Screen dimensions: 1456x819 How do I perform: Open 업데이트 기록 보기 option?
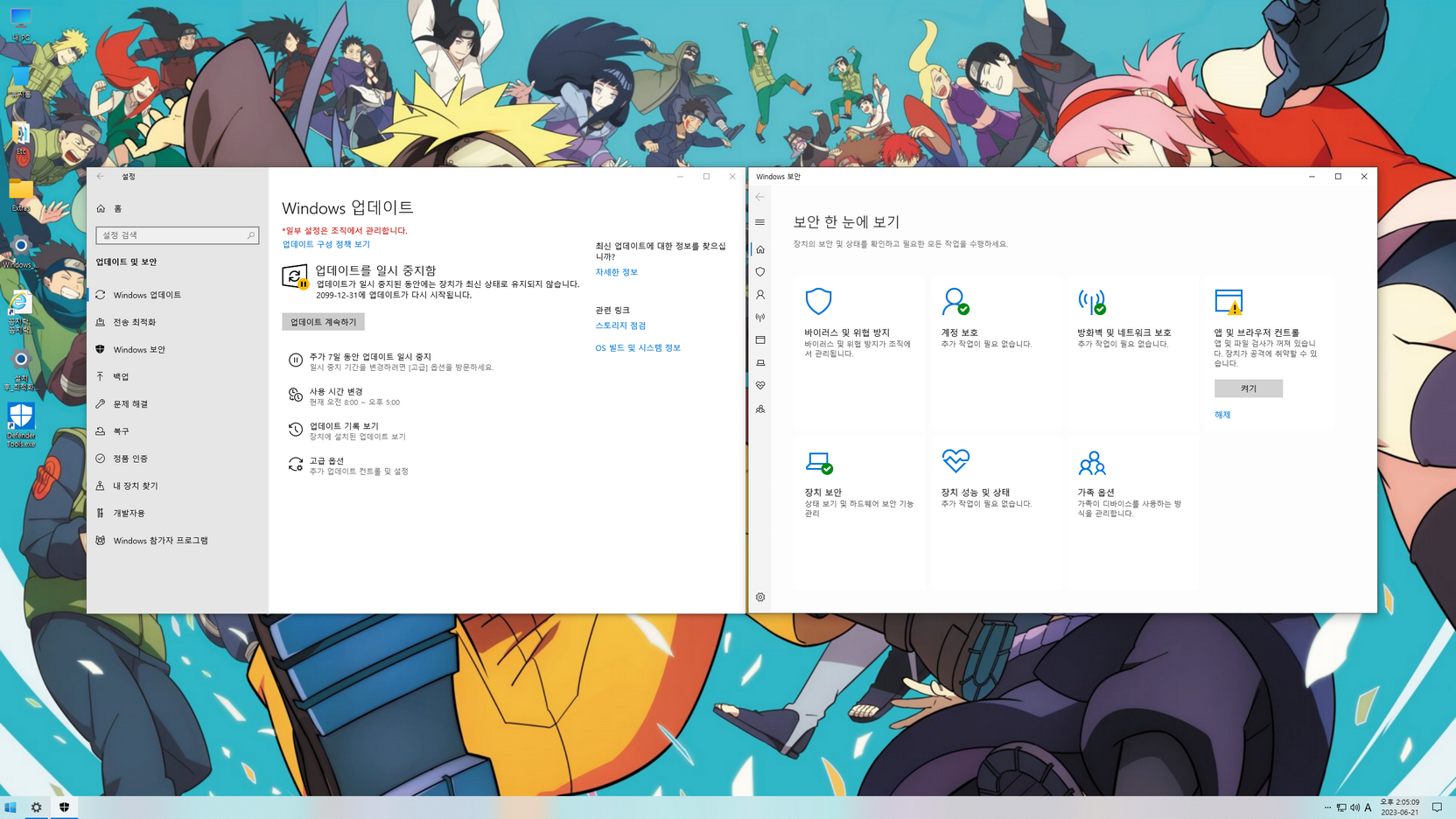tap(346, 430)
